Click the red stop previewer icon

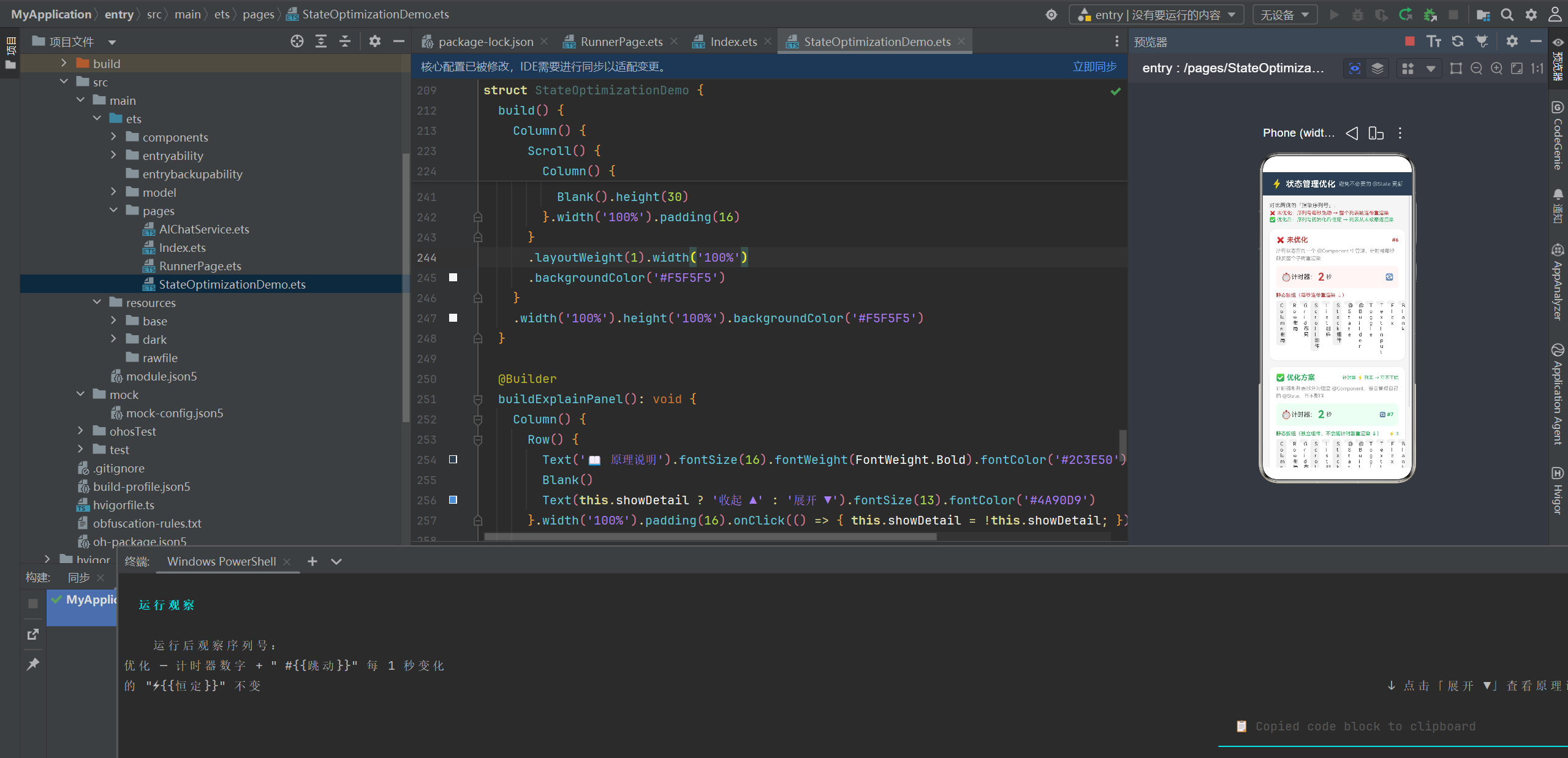1410,41
